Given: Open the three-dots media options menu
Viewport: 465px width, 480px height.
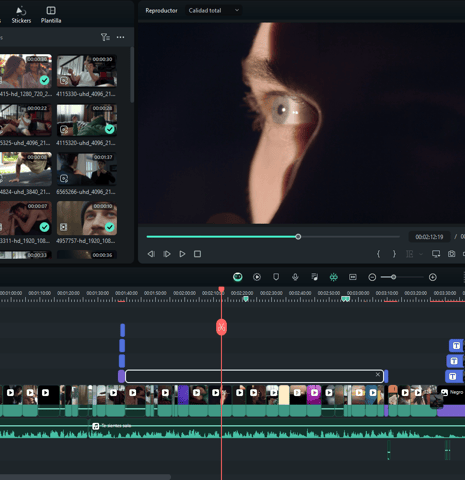Looking at the screenshot, I should (x=121, y=37).
